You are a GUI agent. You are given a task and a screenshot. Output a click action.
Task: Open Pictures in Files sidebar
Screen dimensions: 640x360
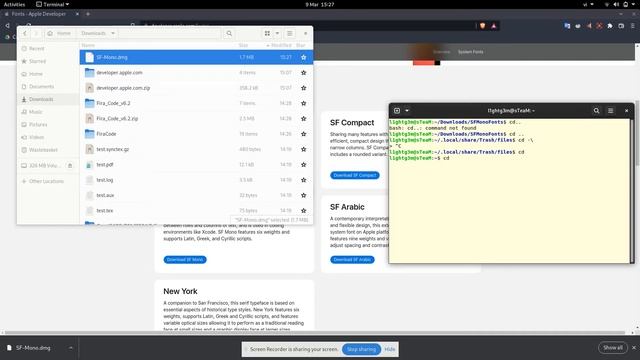(48, 124)
